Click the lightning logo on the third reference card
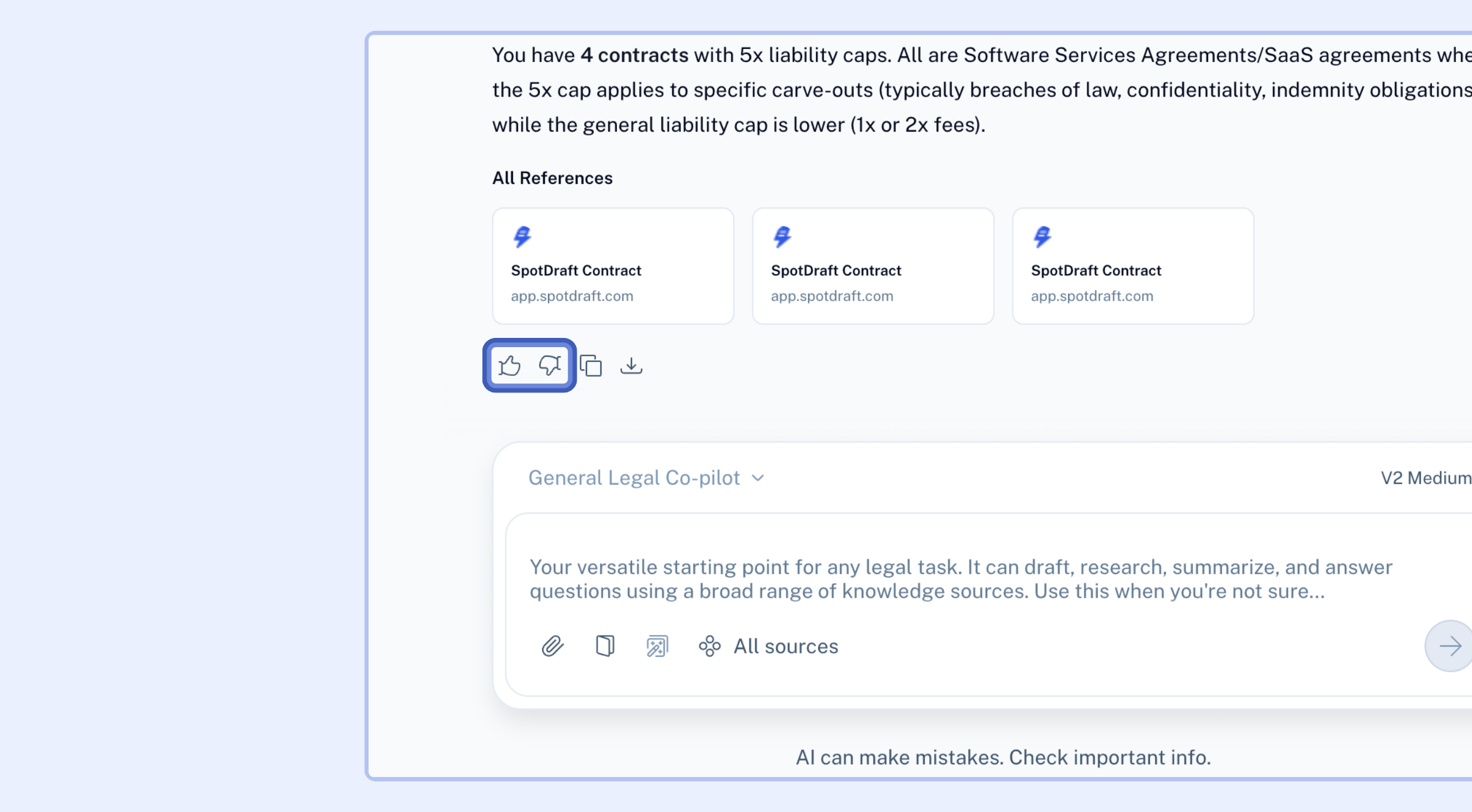Image resolution: width=1472 pixels, height=812 pixels. click(1042, 237)
